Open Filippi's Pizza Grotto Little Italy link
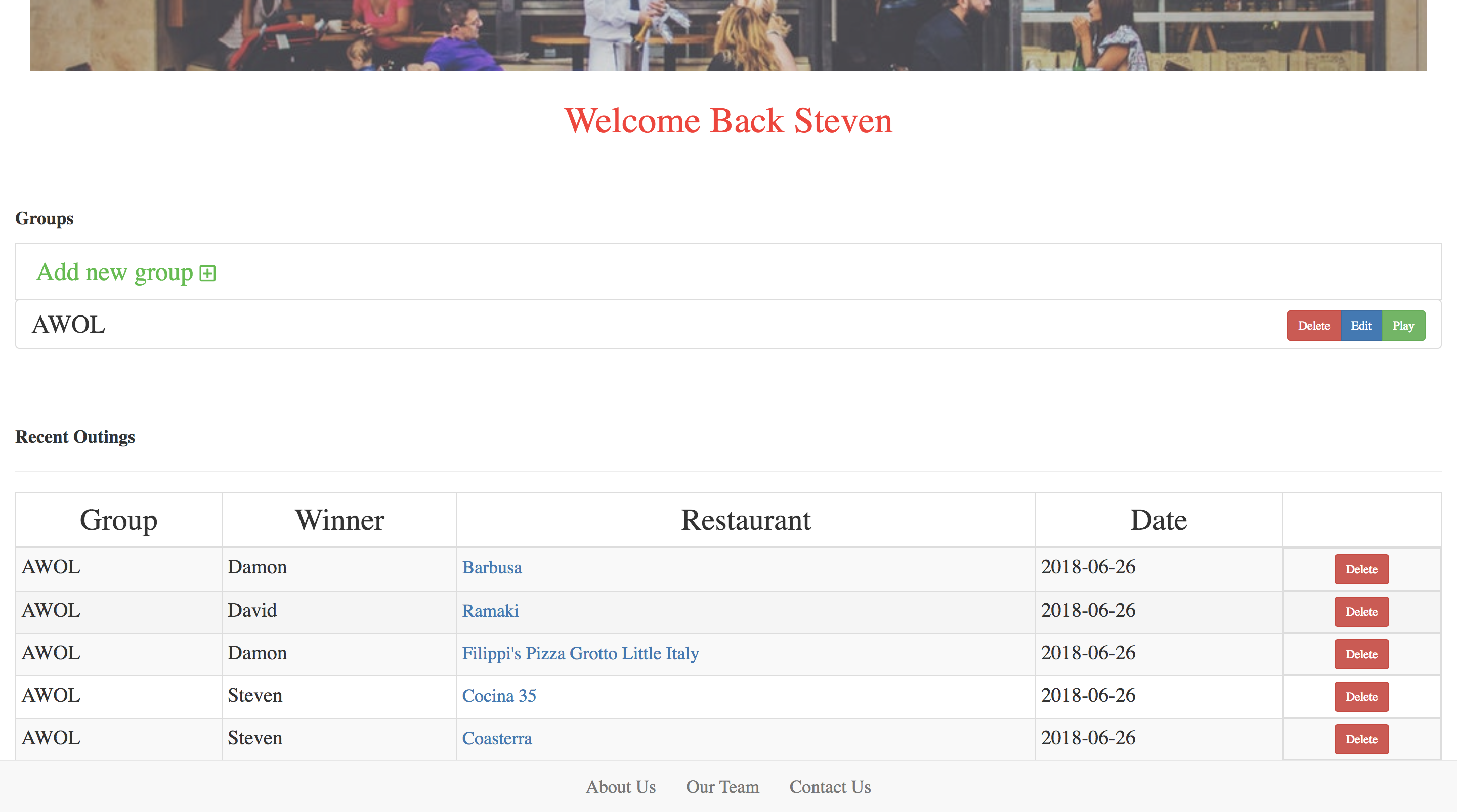Image resolution: width=1457 pixels, height=812 pixels. click(x=580, y=653)
